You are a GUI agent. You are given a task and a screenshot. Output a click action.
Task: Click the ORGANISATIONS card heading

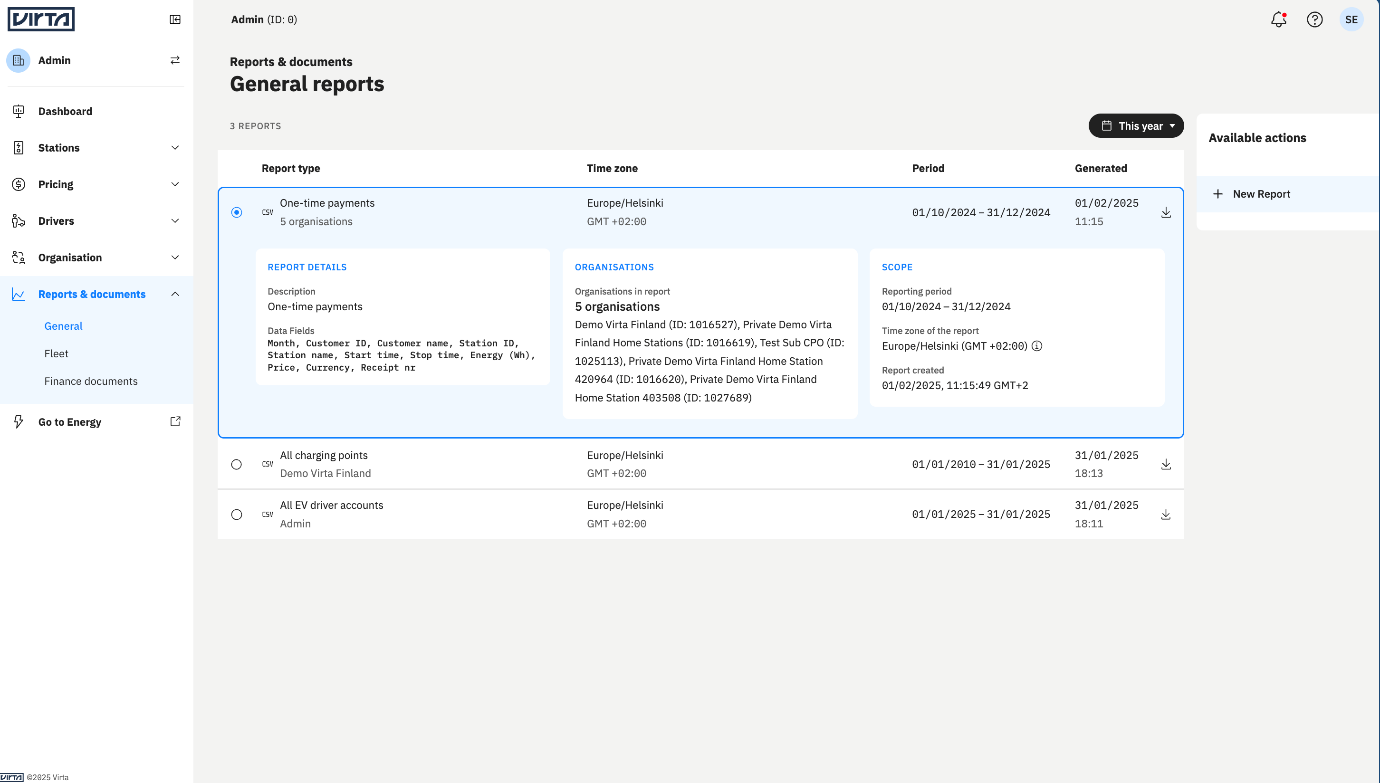[614, 267]
